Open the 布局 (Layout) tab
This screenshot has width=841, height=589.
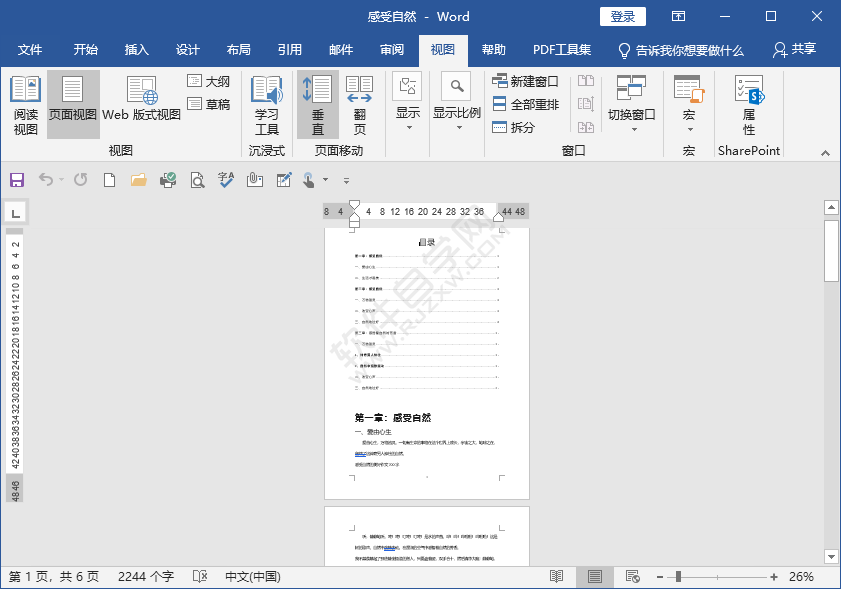239,50
